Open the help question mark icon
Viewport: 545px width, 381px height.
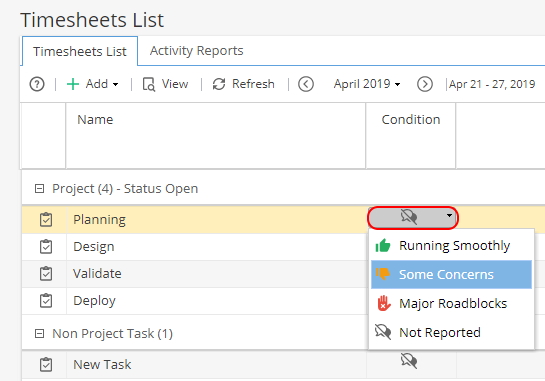click(37, 84)
